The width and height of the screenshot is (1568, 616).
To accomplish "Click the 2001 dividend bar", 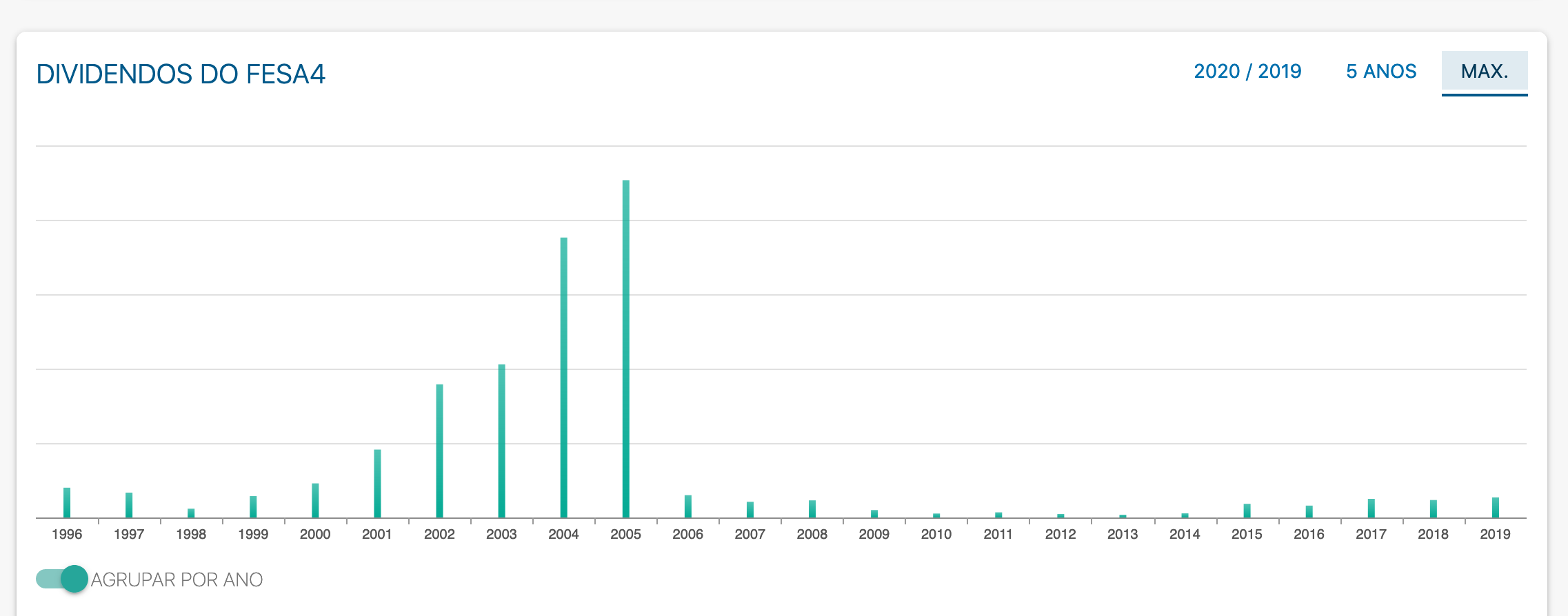I will tap(377, 484).
